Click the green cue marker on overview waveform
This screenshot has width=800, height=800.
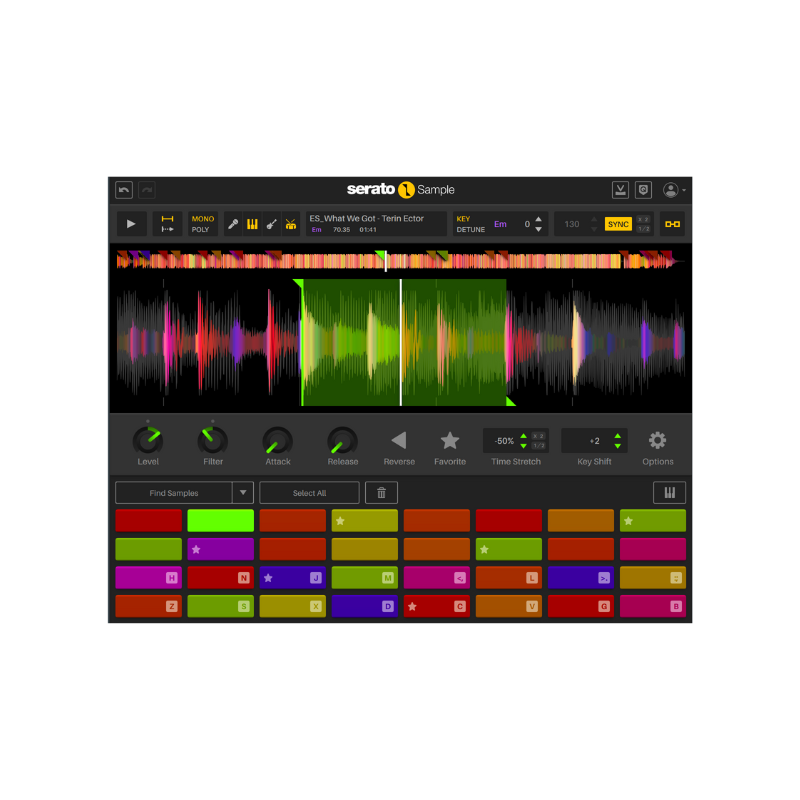(x=381, y=254)
